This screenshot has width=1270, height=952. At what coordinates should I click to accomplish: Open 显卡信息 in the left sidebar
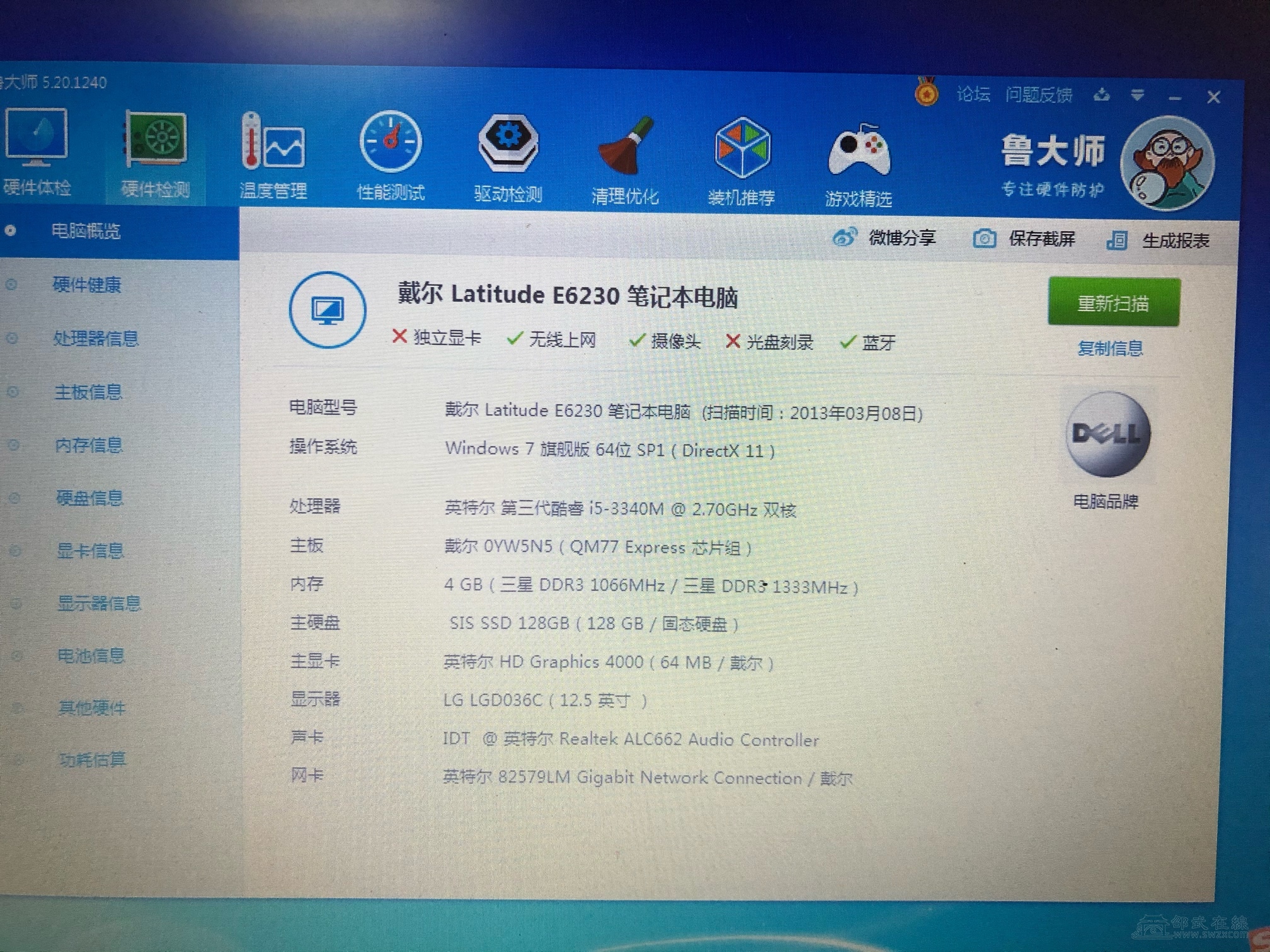pyautogui.click(x=90, y=550)
